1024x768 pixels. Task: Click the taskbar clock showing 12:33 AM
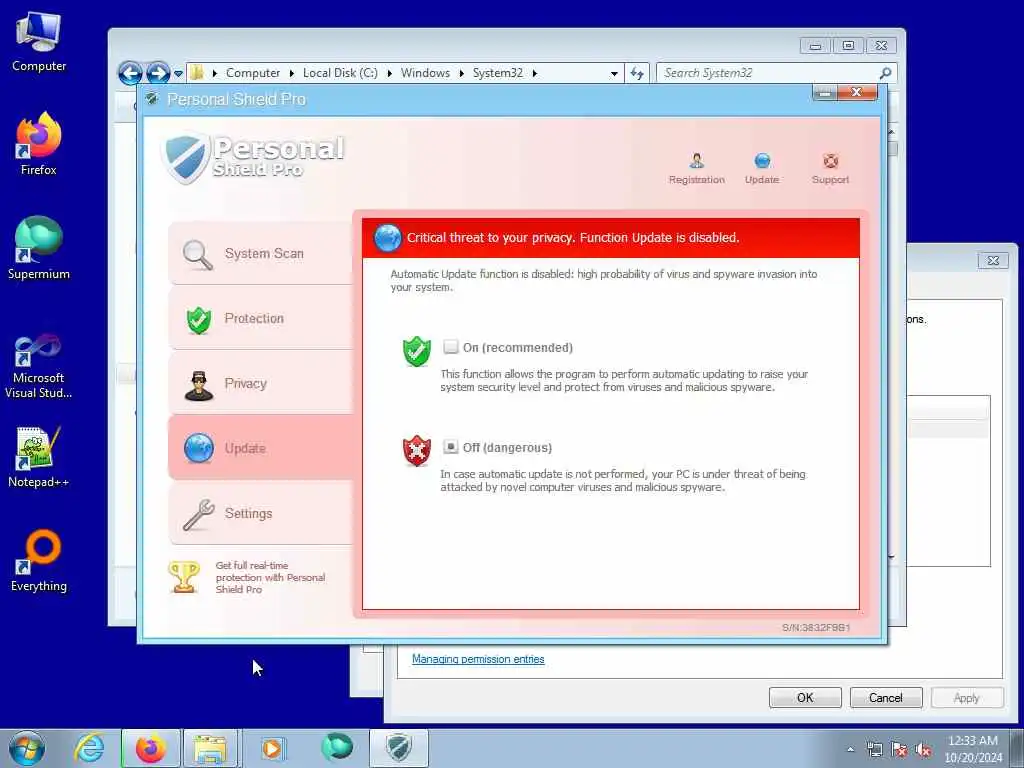point(973,748)
